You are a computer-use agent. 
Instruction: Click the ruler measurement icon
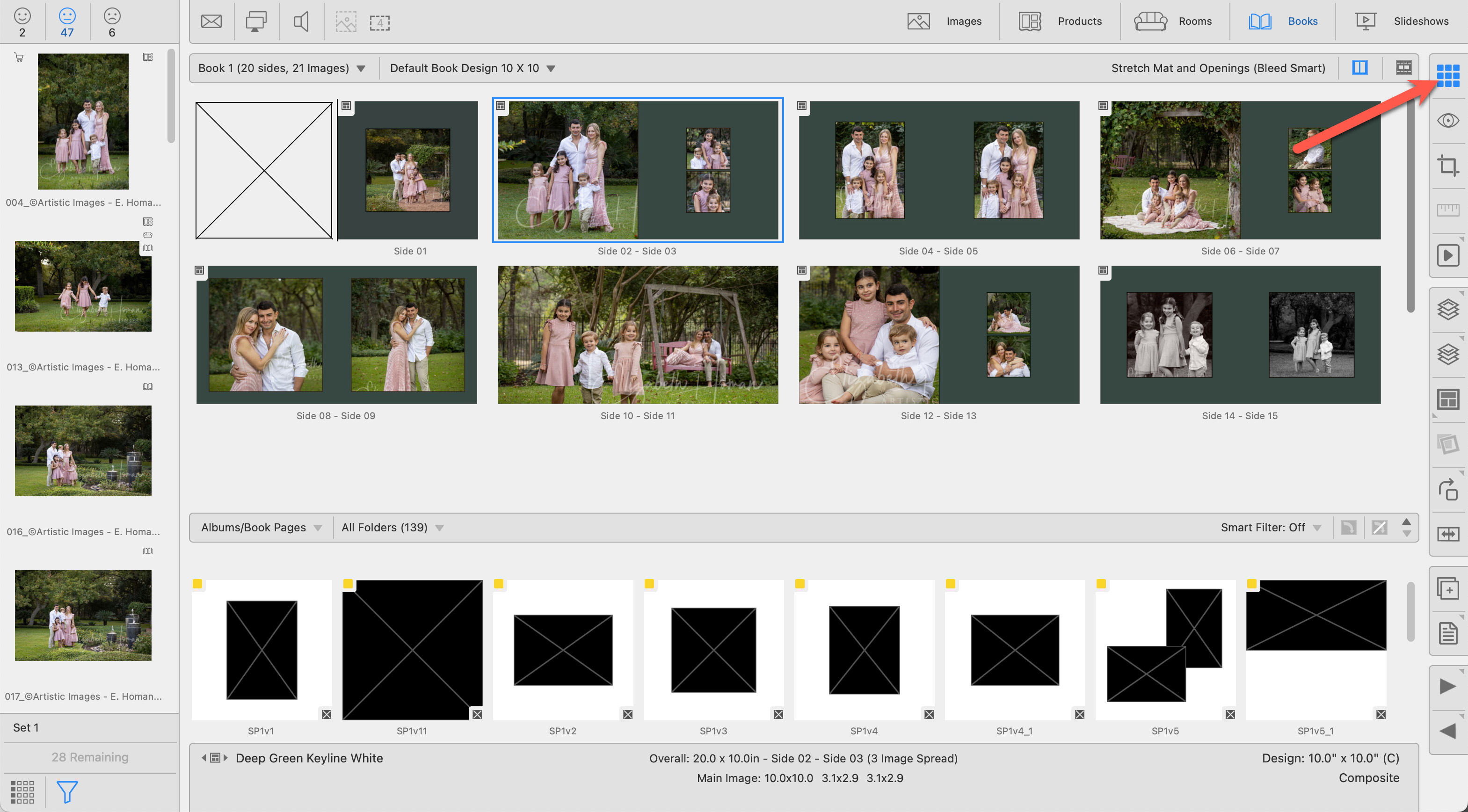pos(1447,210)
